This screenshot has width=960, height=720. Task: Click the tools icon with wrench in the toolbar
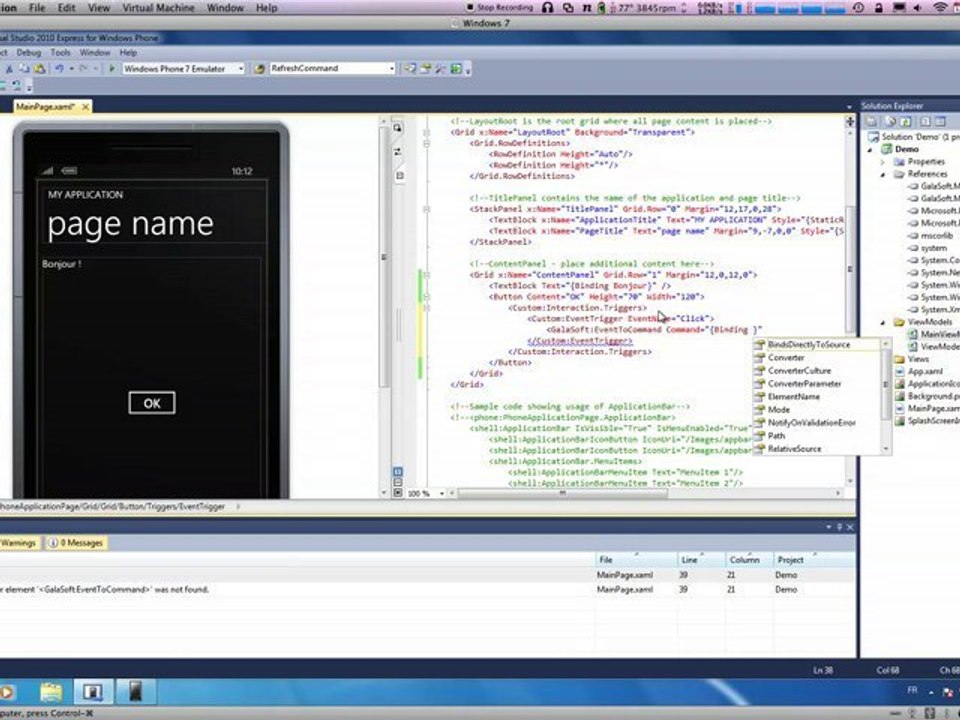[x=440, y=69]
